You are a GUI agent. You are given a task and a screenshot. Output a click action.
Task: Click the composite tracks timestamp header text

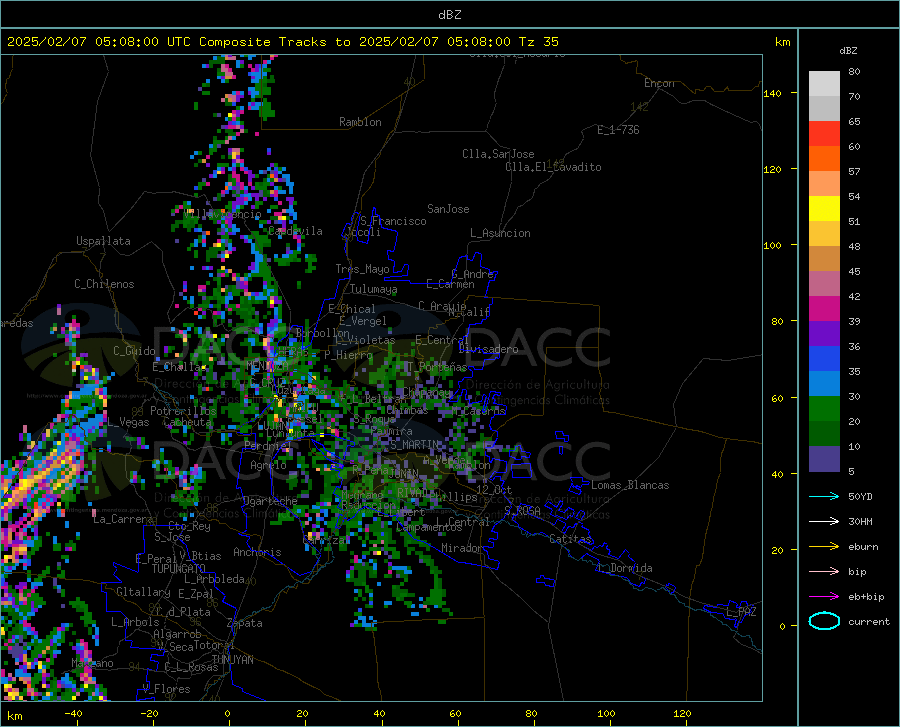click(x=282, y=42)
